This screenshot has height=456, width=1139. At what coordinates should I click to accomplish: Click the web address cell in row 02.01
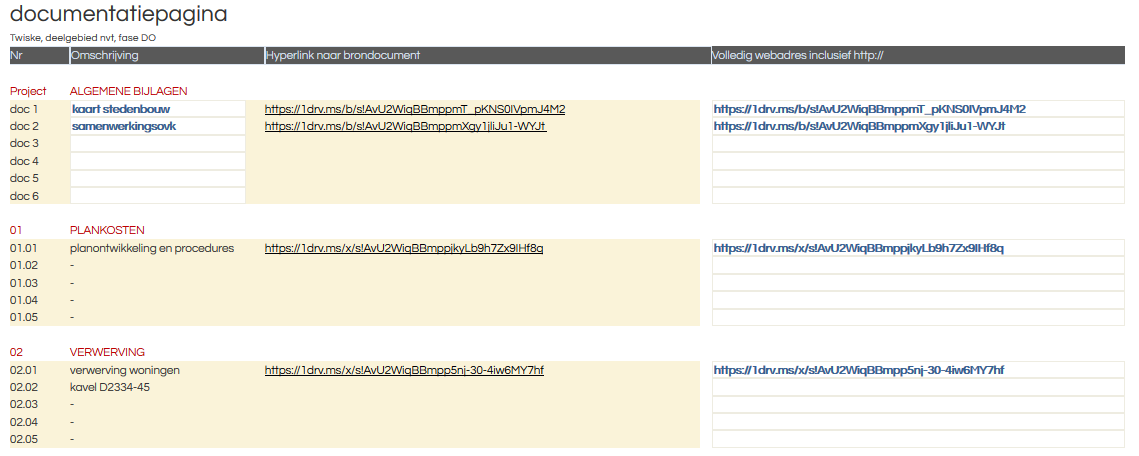[918, 370]
